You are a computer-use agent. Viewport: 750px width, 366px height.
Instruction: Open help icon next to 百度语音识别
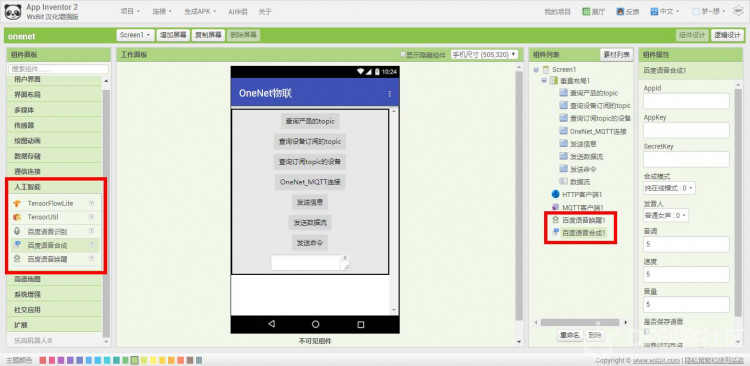pos(91,231)
